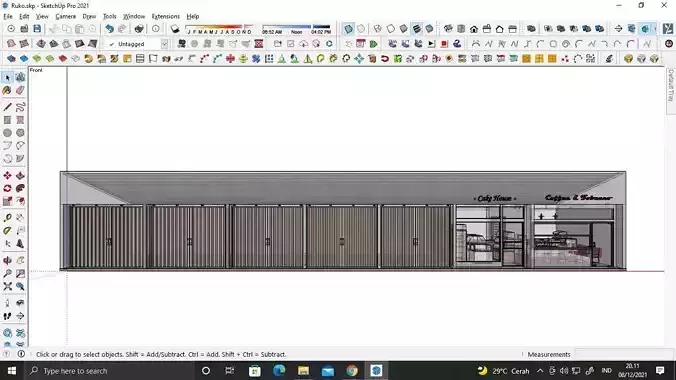Open the File menu

coord(8,16)
